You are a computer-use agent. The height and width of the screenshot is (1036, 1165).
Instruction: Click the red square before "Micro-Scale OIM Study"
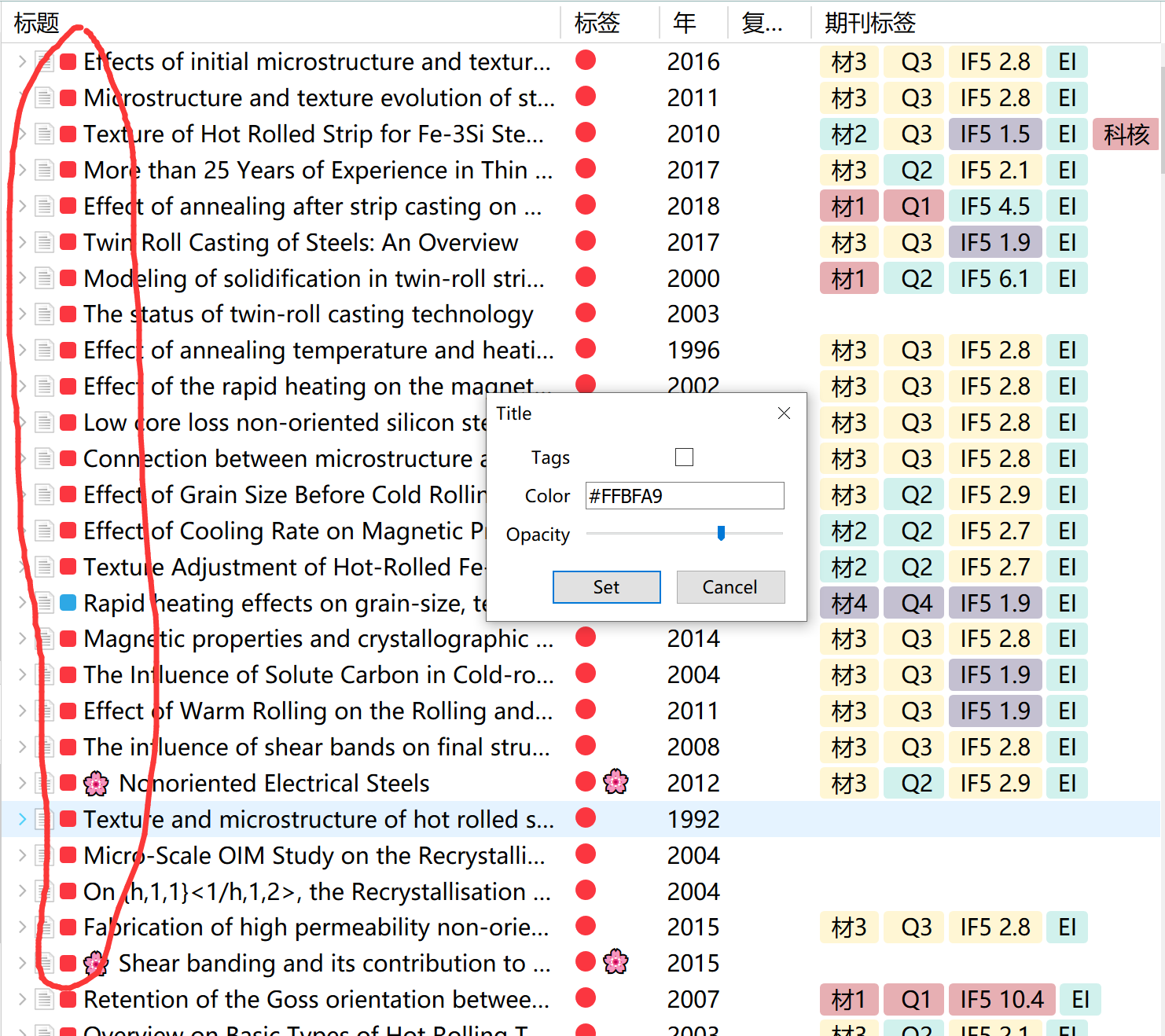(x=68, y=855)
